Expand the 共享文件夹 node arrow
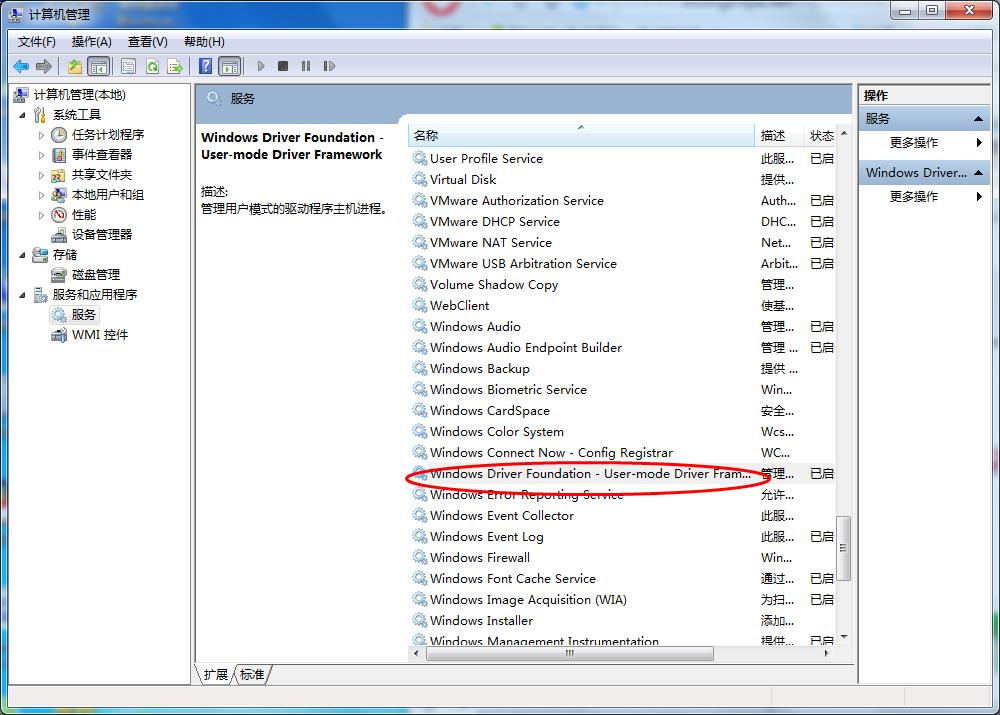This screenshot has width=1000, height=715. 41,175
